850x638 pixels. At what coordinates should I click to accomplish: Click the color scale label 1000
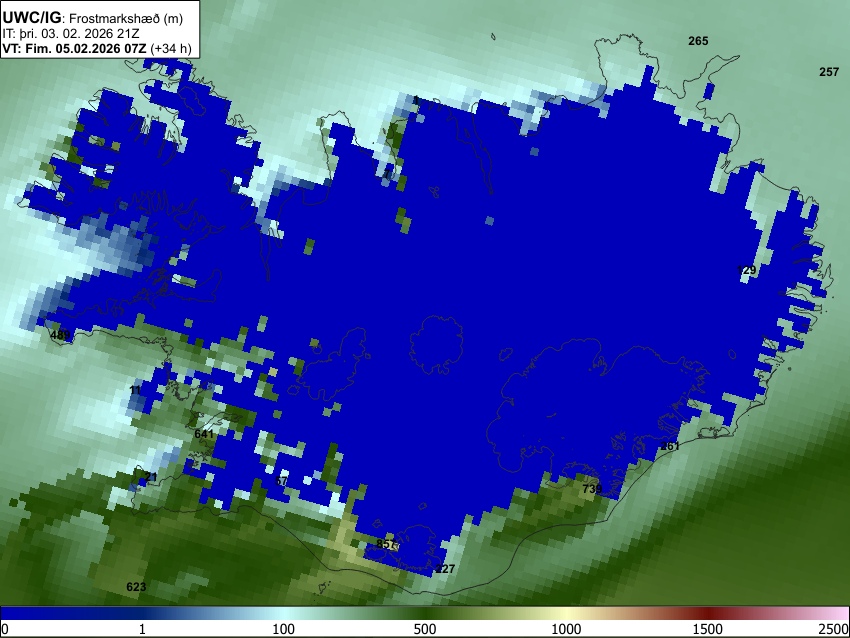tap(566, 629)
